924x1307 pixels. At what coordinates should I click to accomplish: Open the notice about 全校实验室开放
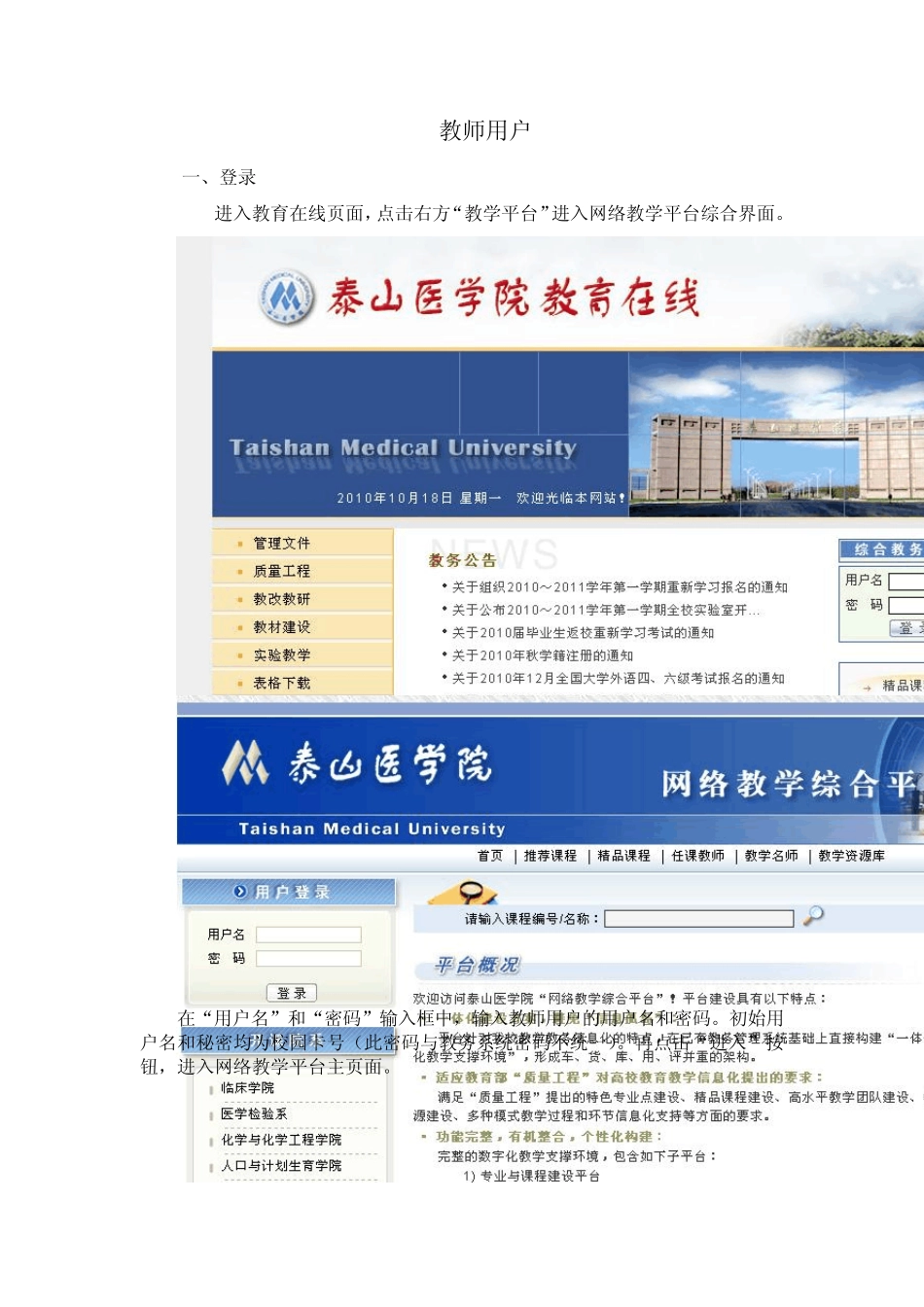(x=606, y=610)
